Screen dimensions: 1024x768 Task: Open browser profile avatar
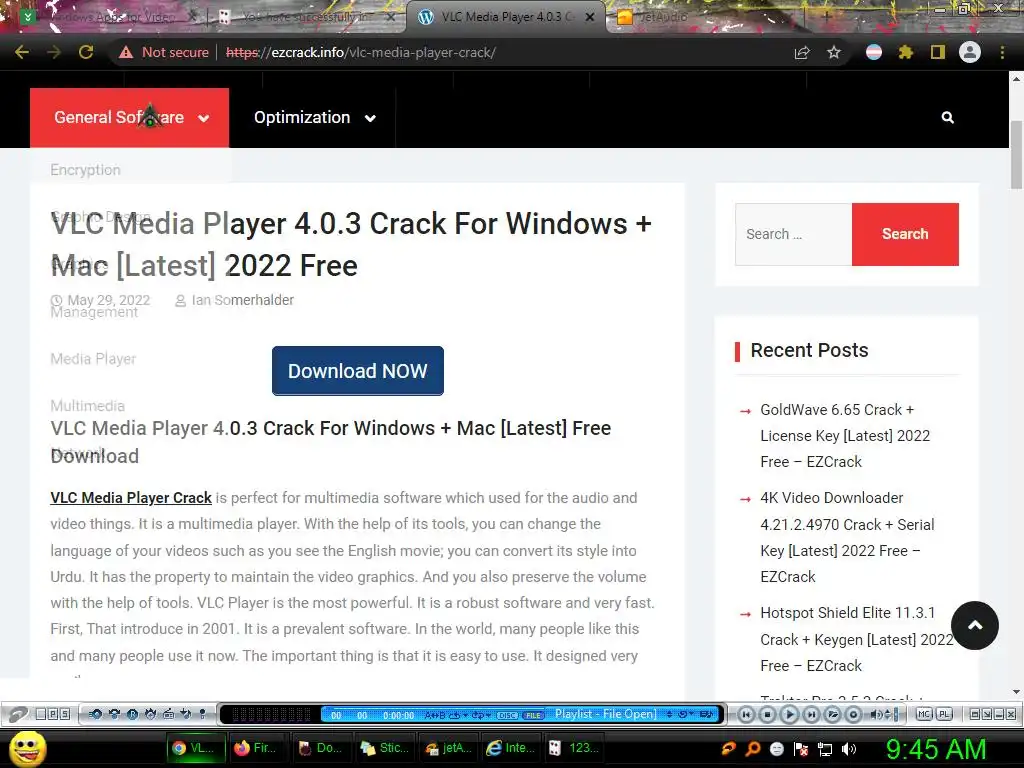[x=970, y=52]
